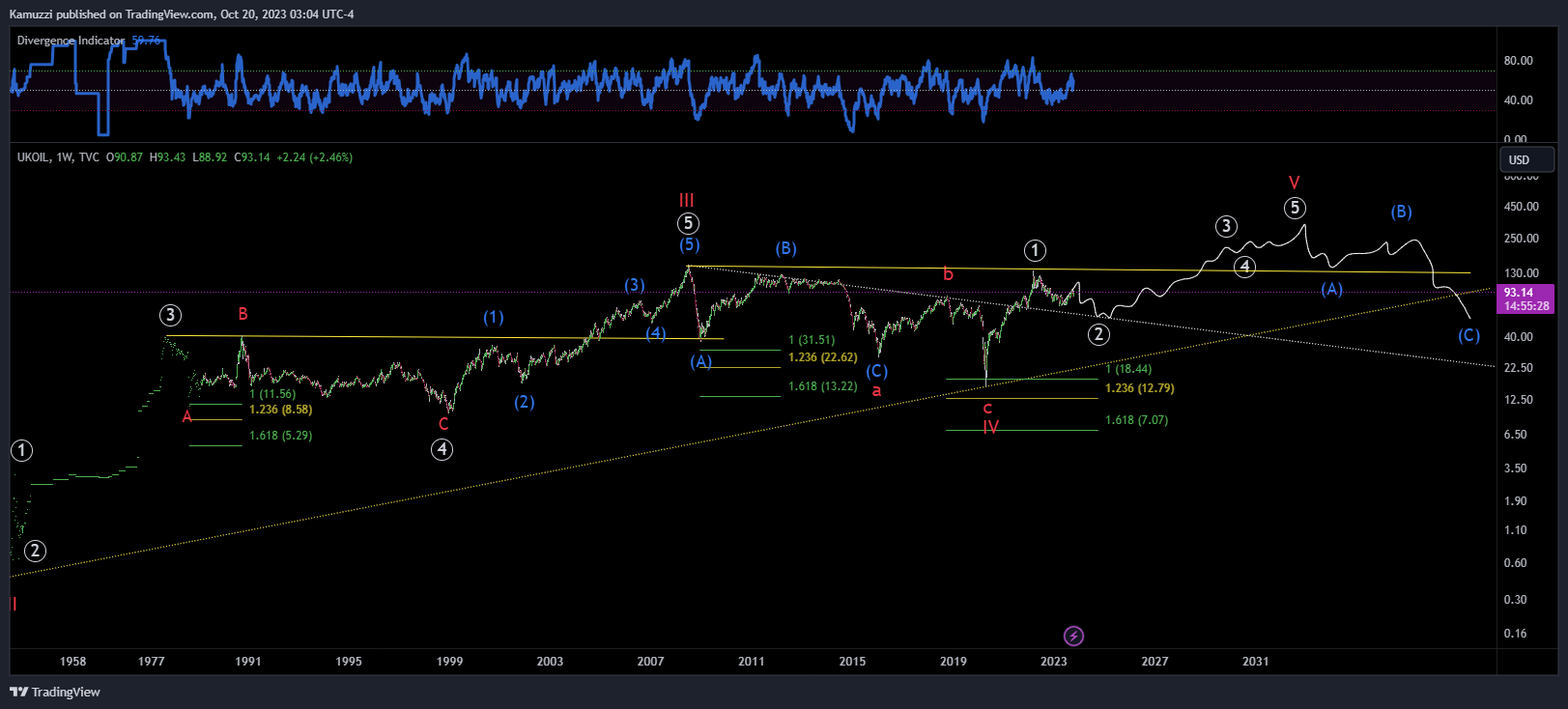Click the 0.16 price scale level
This screenshot has width=1568, height=709.
pyautogui.click(x=1516, y=634)
